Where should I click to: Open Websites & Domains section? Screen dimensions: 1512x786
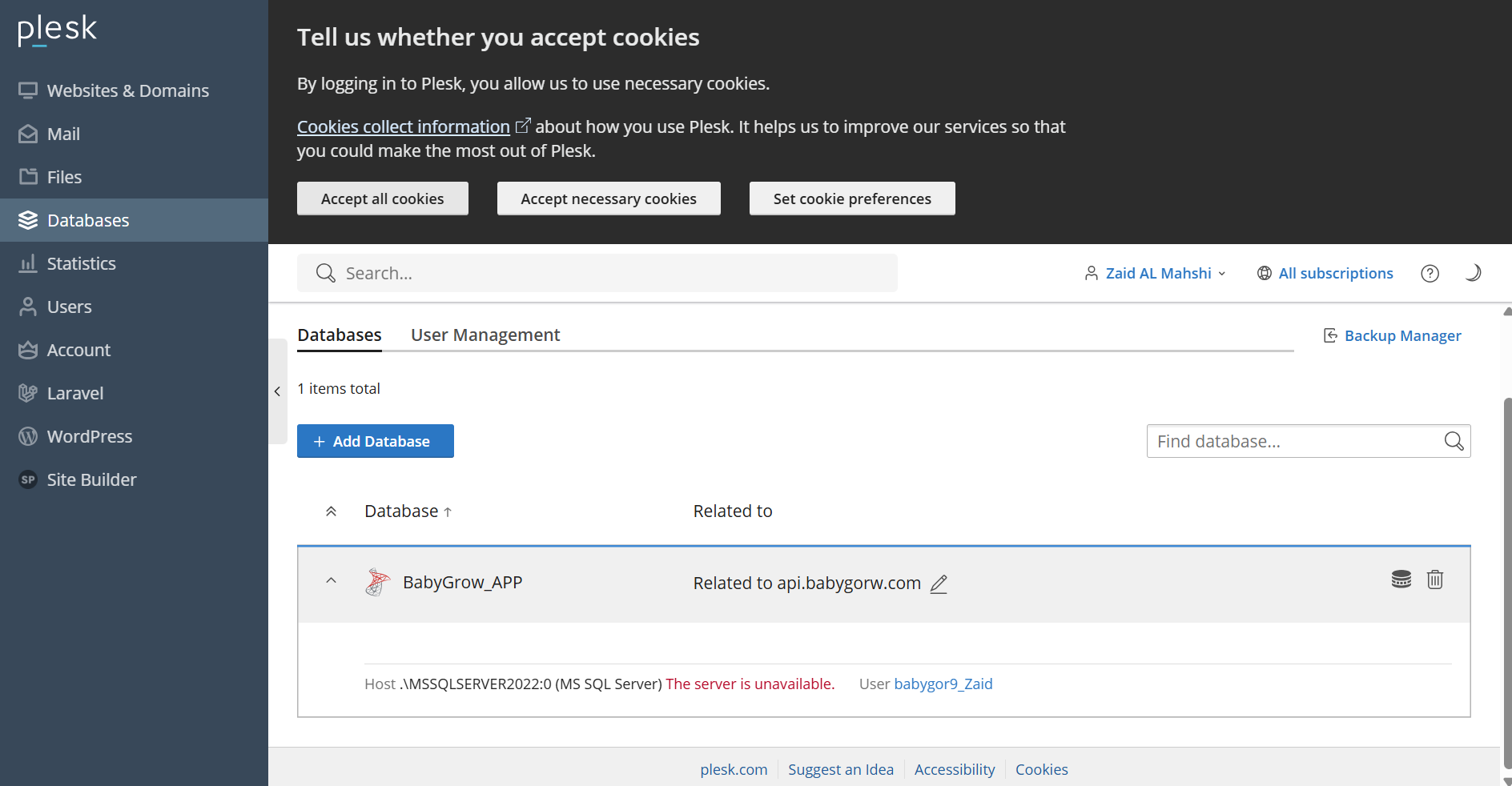(134, 90)
